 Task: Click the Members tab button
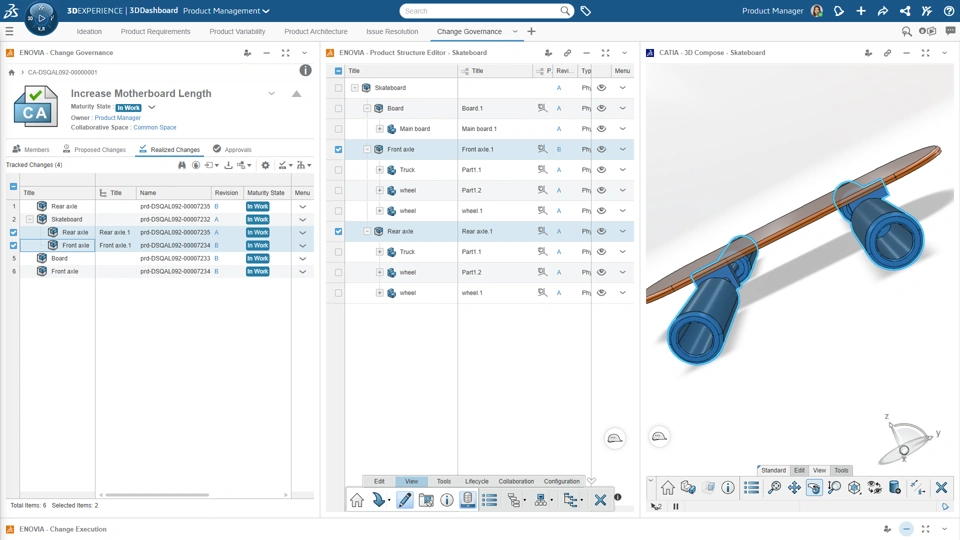[x=31, y=149]
